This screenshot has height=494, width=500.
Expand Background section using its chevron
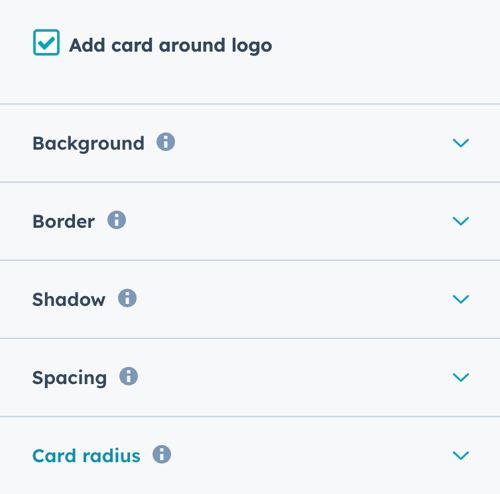pyautogui.click(x=461, y=143)
